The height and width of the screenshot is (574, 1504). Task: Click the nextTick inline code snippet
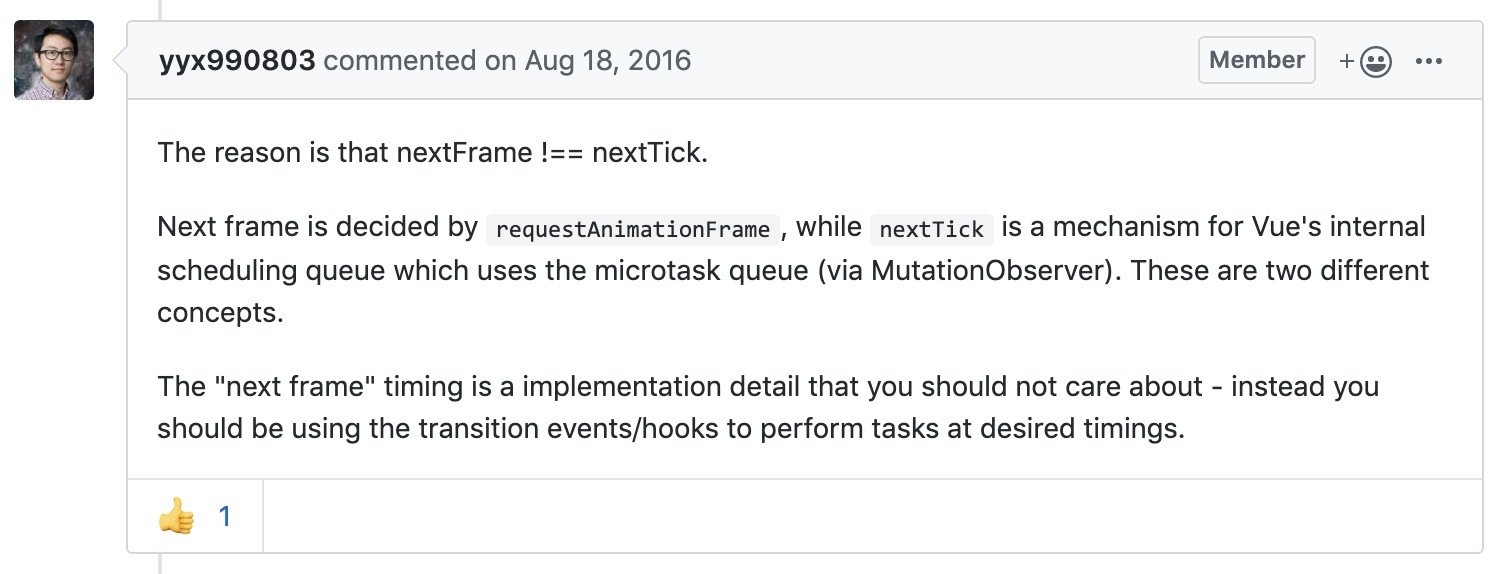click(x=931, y=229)
